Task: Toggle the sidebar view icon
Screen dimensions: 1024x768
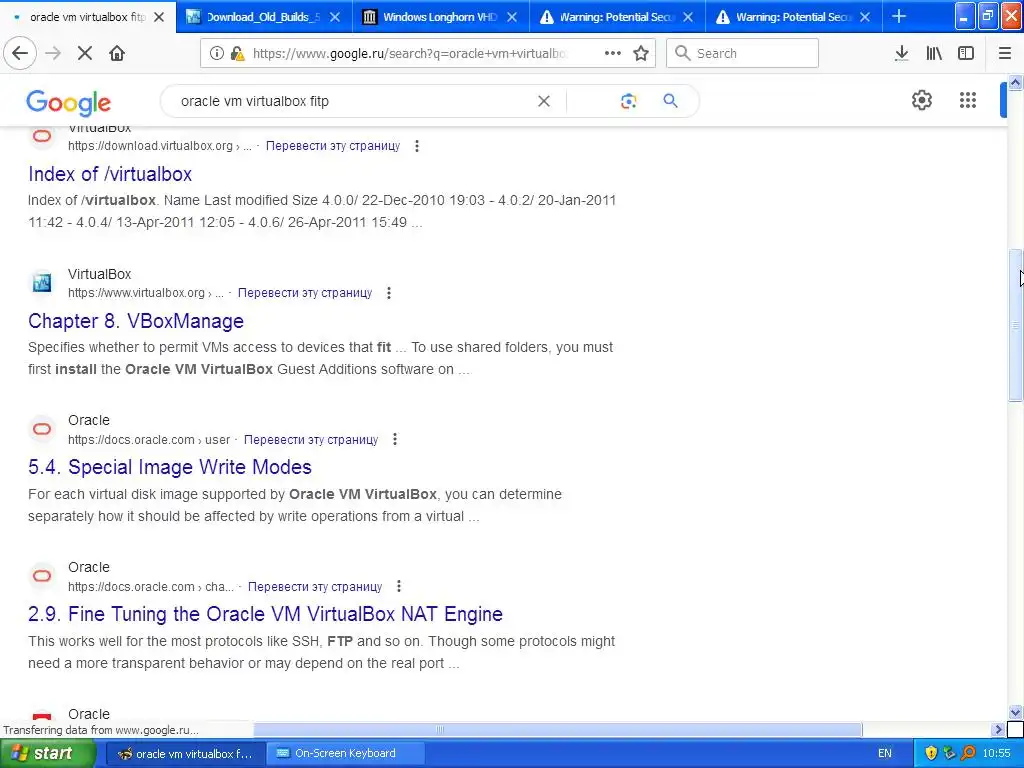Action: [966, 54]
